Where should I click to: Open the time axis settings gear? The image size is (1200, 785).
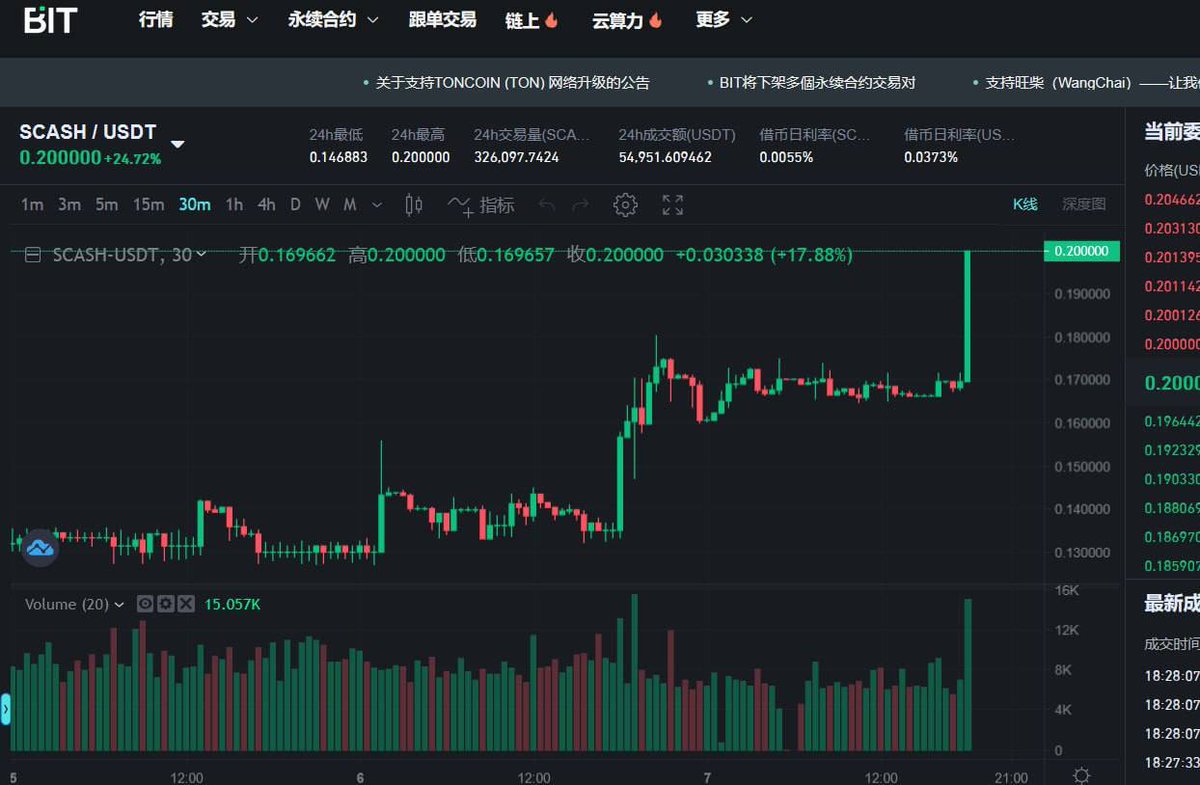click(x=1081, y=775)
